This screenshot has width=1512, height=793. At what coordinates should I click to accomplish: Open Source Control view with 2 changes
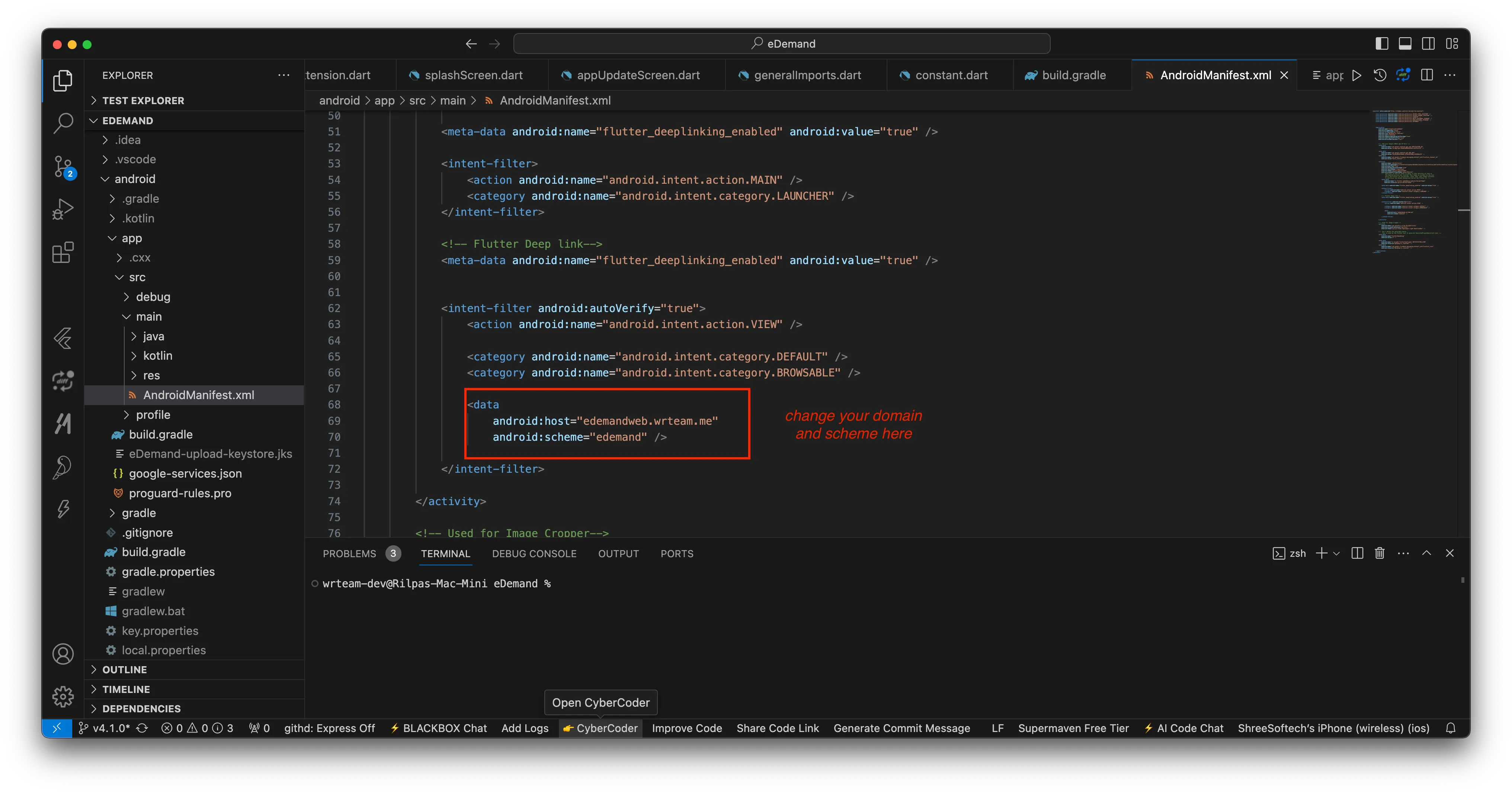[x=63, y=167]
